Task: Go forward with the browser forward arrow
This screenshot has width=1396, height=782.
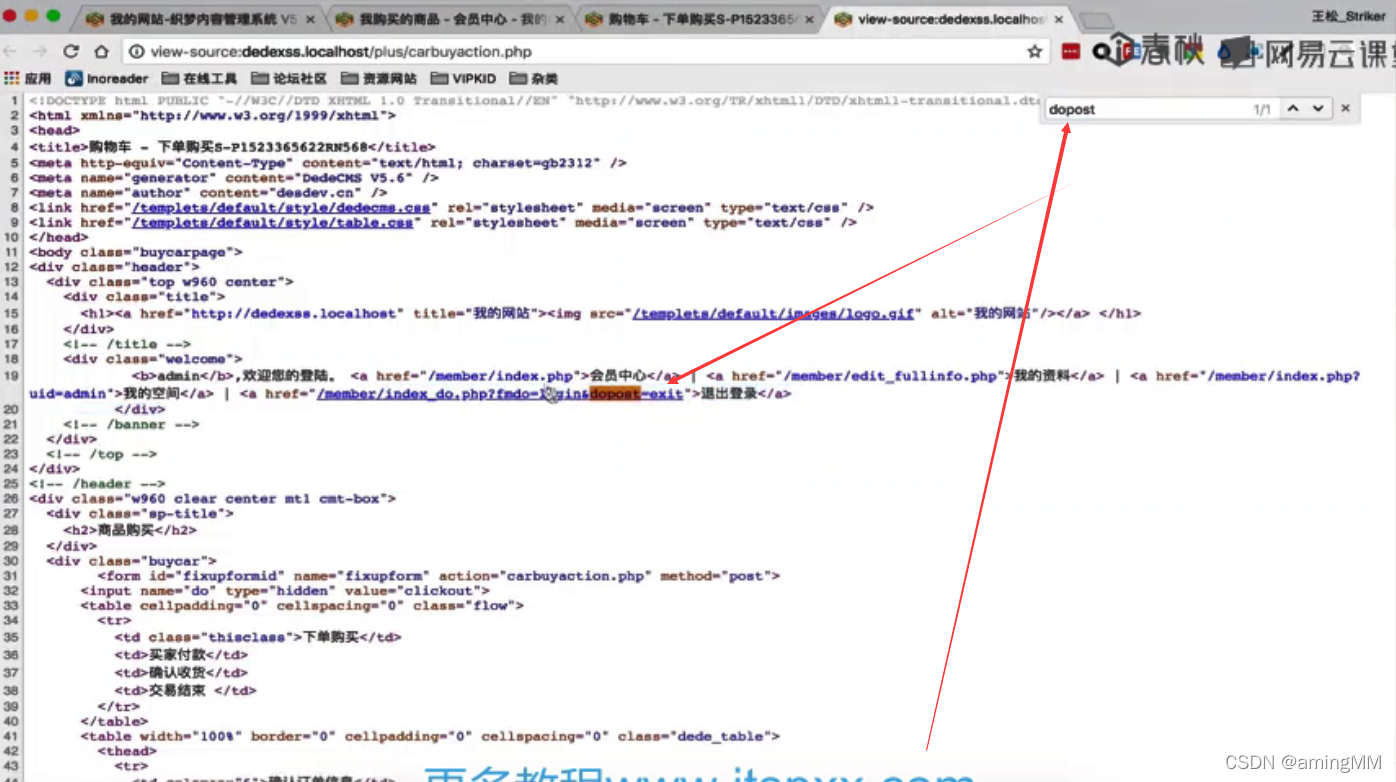Action: pyautogui.click(x=38, y=51)
